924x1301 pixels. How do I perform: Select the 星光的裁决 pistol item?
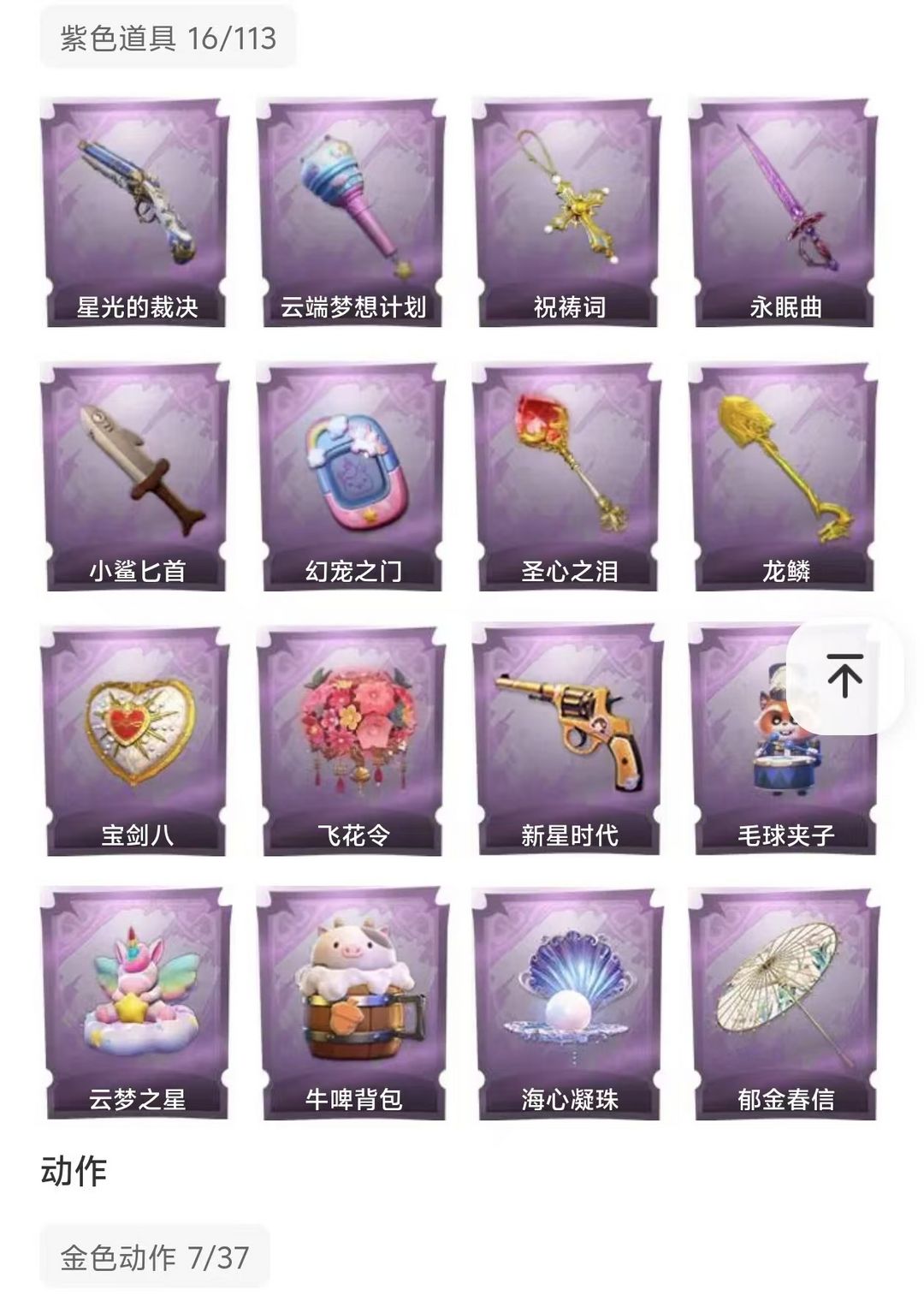pyautogui.click(x=135, y=212)
